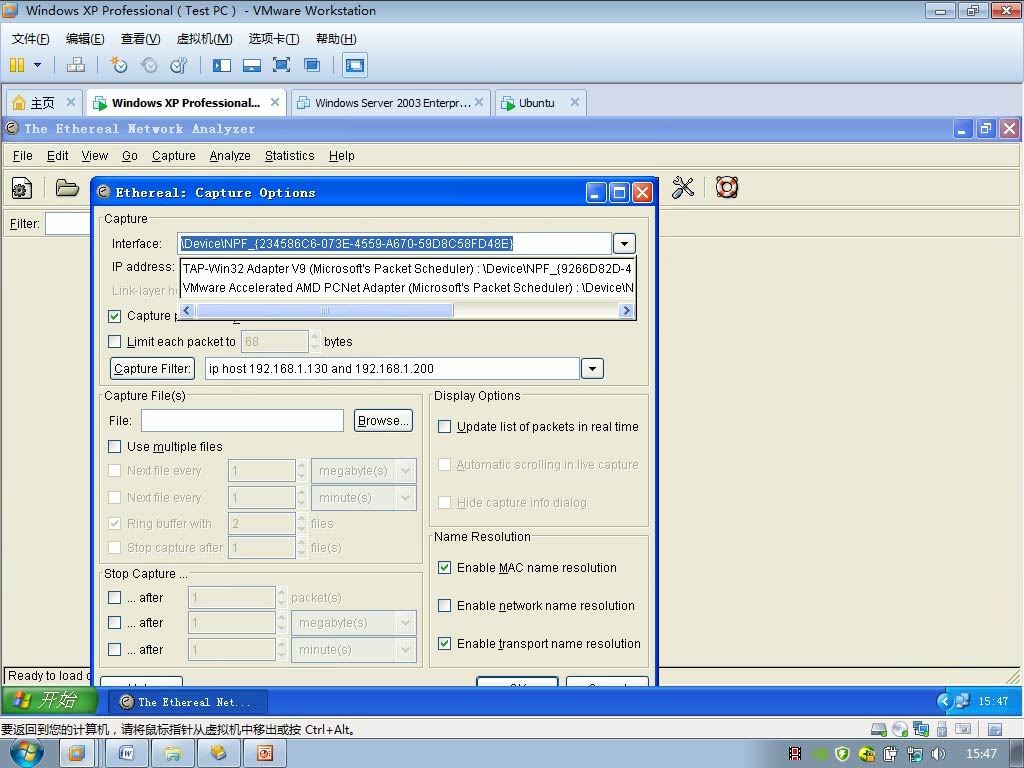The image size is (1024, 768).
Task: Check Stop Capture after packet(s) checkbox
Action: (115, 598)
